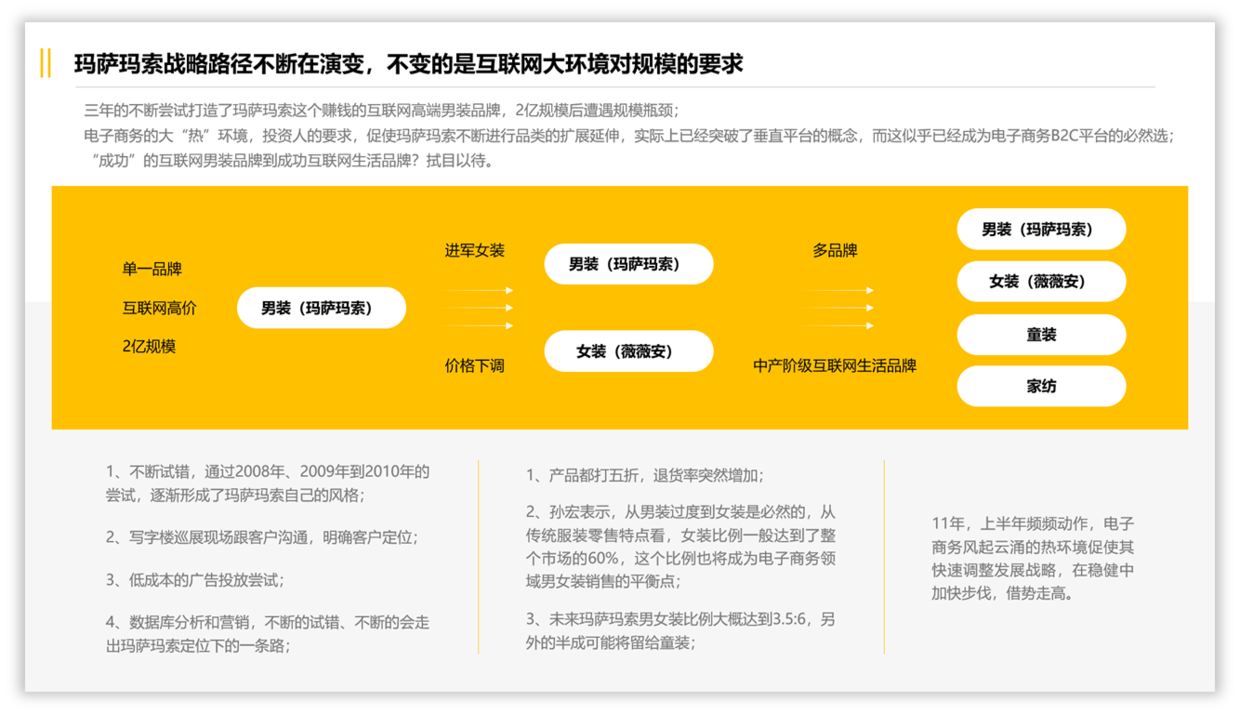Click the 单一品牌 label
The width and height of the screenshot is (1240, 714).
coord(152,269)
